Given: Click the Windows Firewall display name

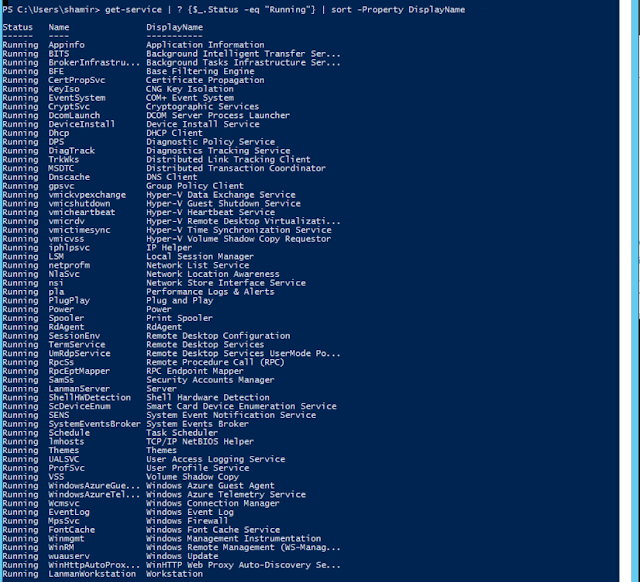Looking at the screenshot, I should 187,521.
